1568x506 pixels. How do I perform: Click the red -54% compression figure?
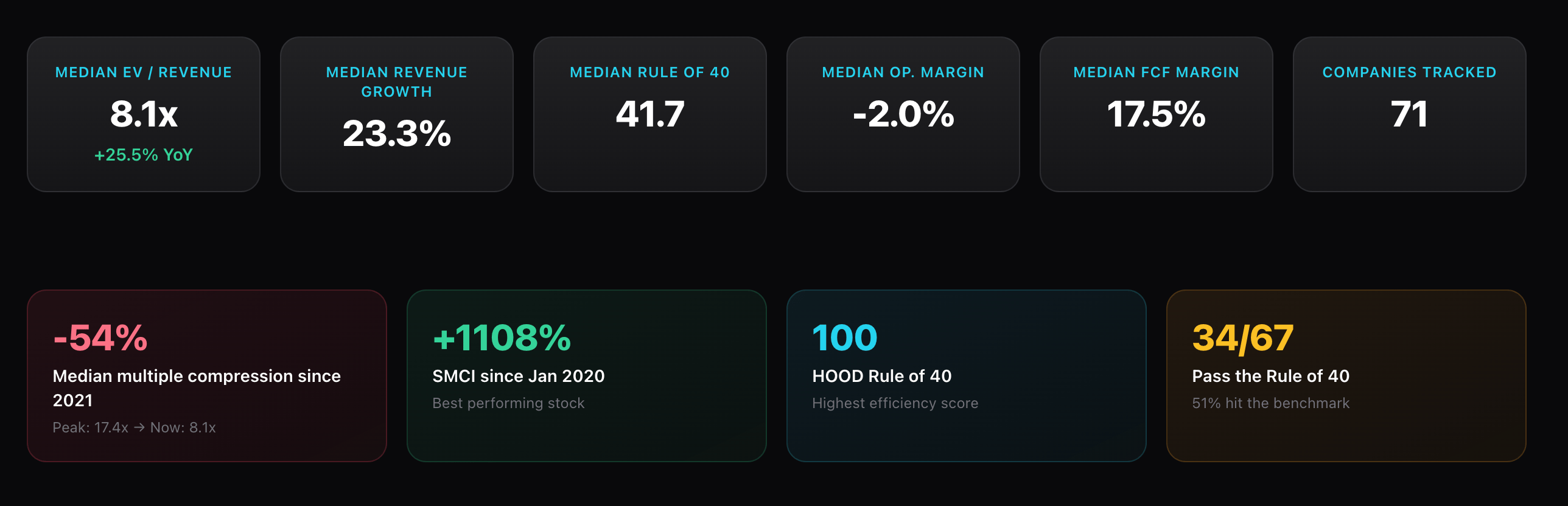point(100,338)
